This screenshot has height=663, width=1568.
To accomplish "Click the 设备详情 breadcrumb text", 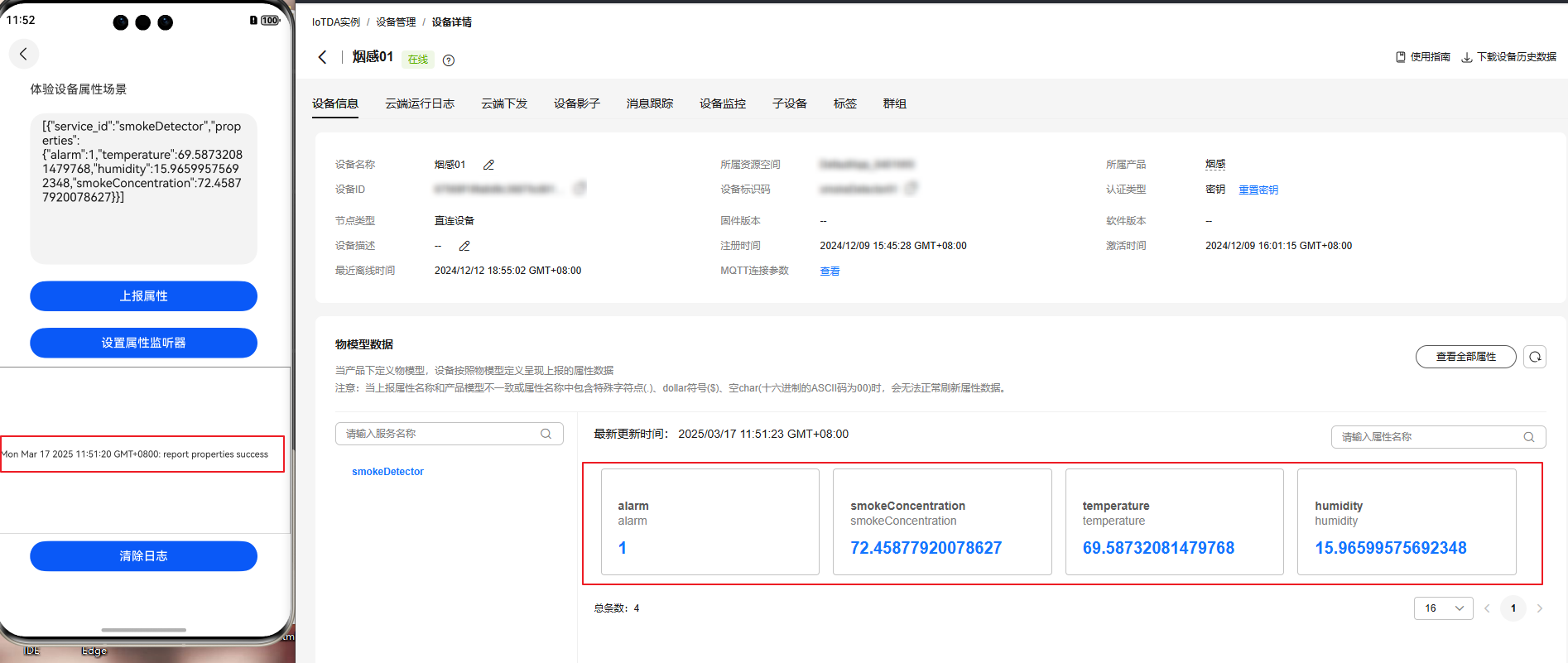I will click(x=452, y=22).
